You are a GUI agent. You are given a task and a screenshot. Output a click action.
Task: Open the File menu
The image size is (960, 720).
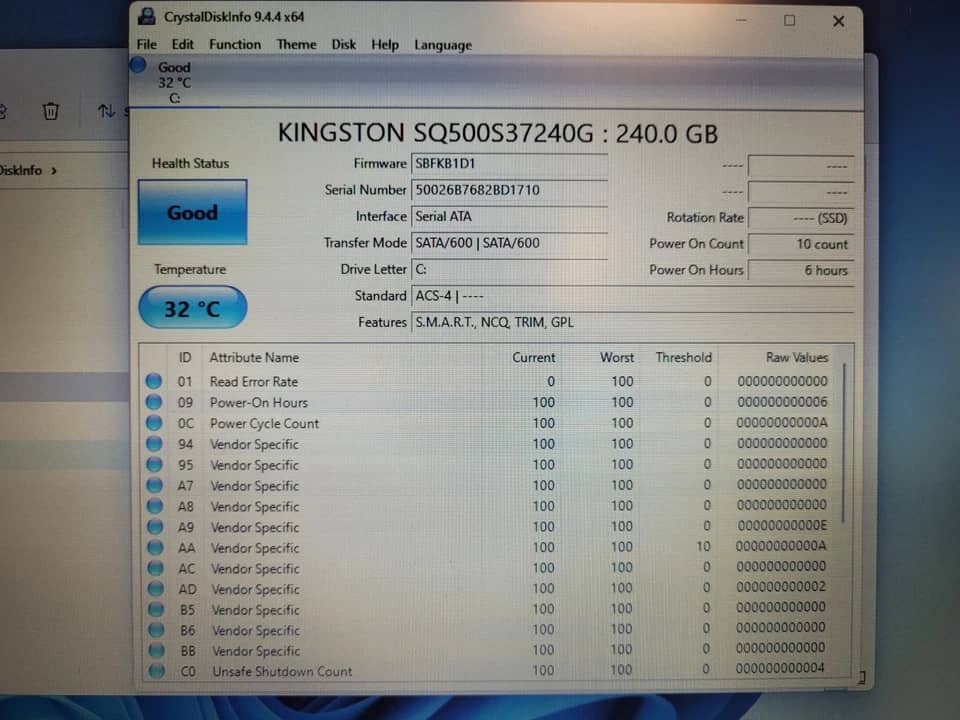146,45
